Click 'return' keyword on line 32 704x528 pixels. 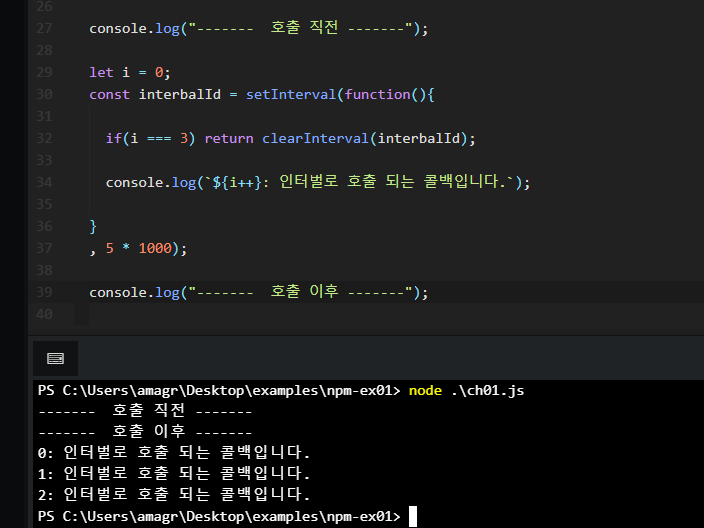(x=229, y=138)
